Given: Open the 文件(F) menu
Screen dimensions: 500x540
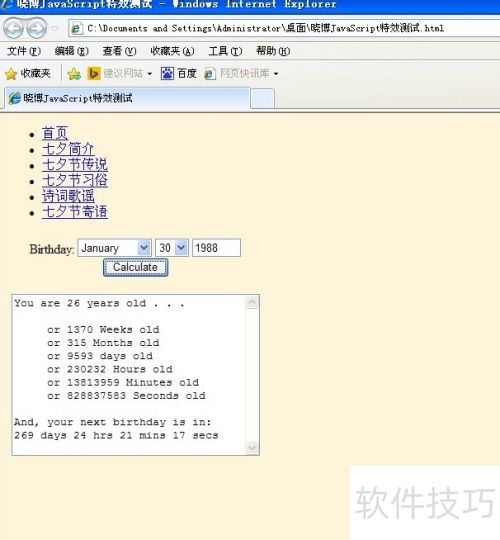Looking at the screenshot, I should pyautogui.click(x=24, y=51).
